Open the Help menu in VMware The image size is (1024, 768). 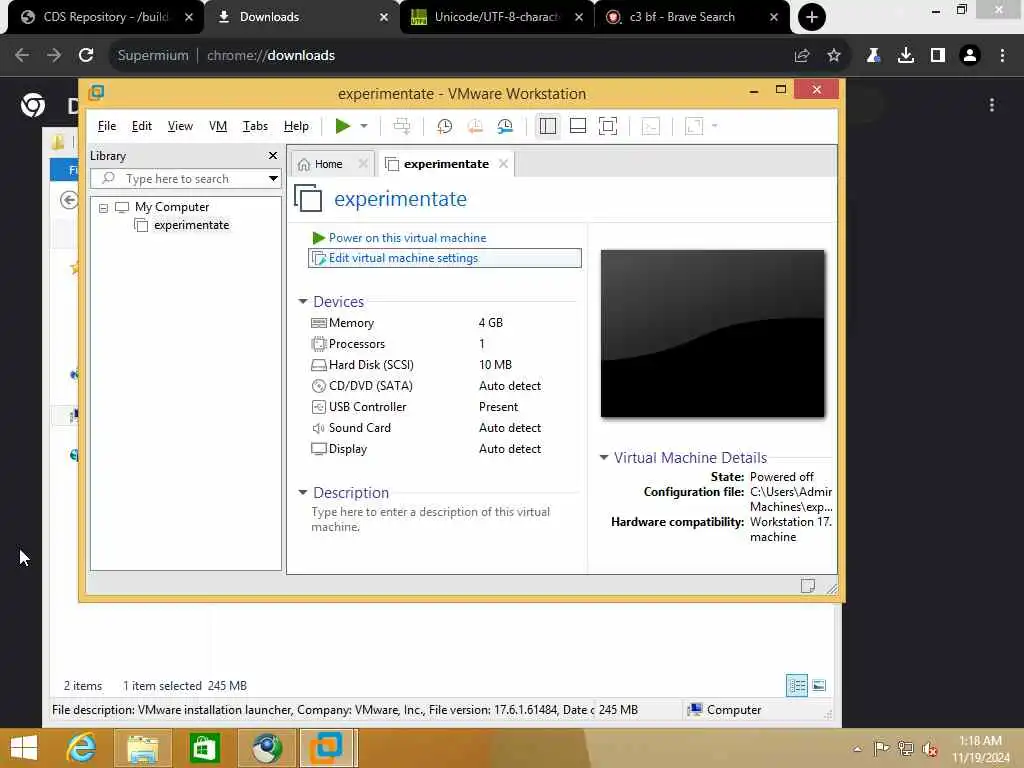296,126
